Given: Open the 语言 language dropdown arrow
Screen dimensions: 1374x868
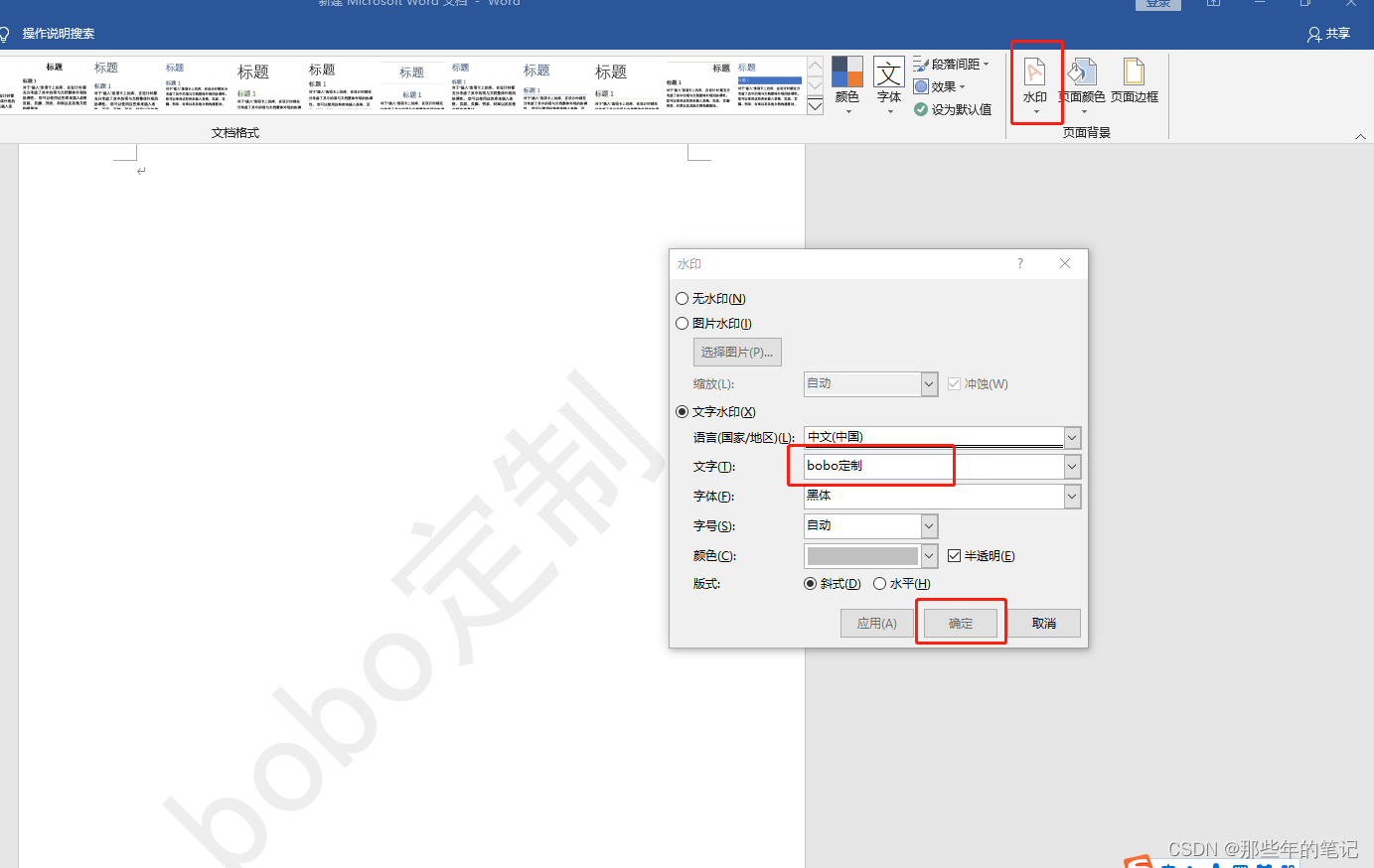Looking at the screenshot, I should click(1072, 438).
